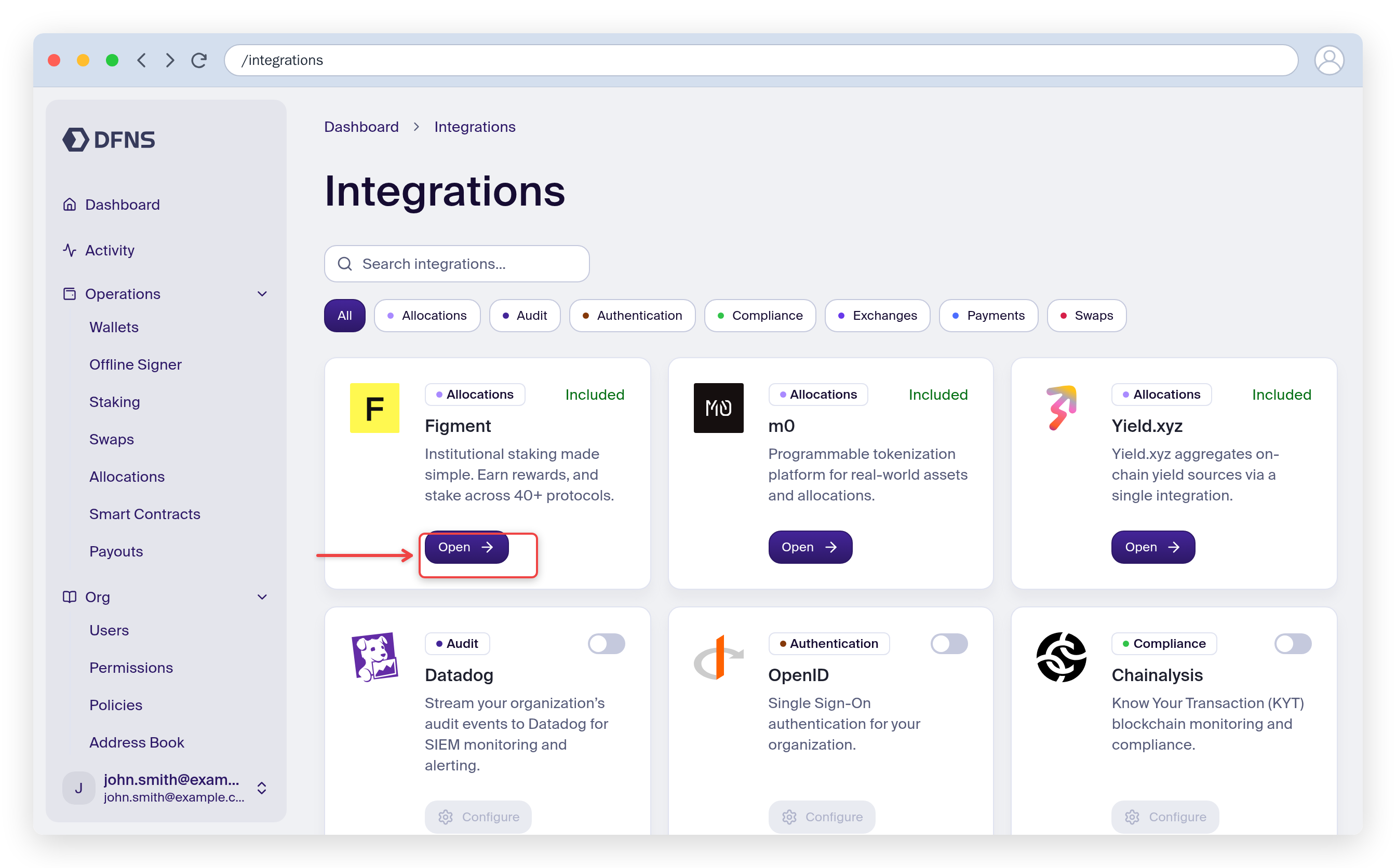Open Wallets in the sidebar
This screenshot has height=868, width=1396.
(114, 327)
